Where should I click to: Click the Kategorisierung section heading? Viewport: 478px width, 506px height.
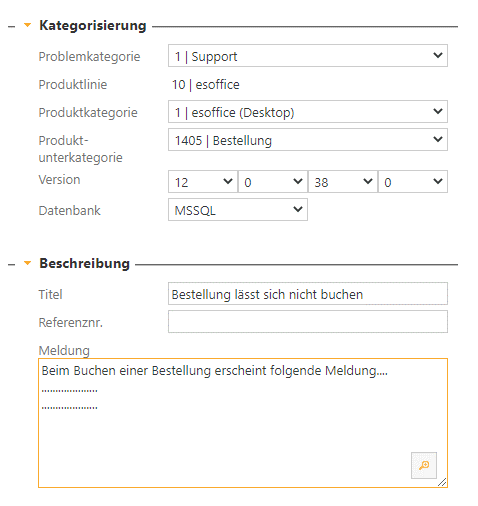click(x=93, y=25)
